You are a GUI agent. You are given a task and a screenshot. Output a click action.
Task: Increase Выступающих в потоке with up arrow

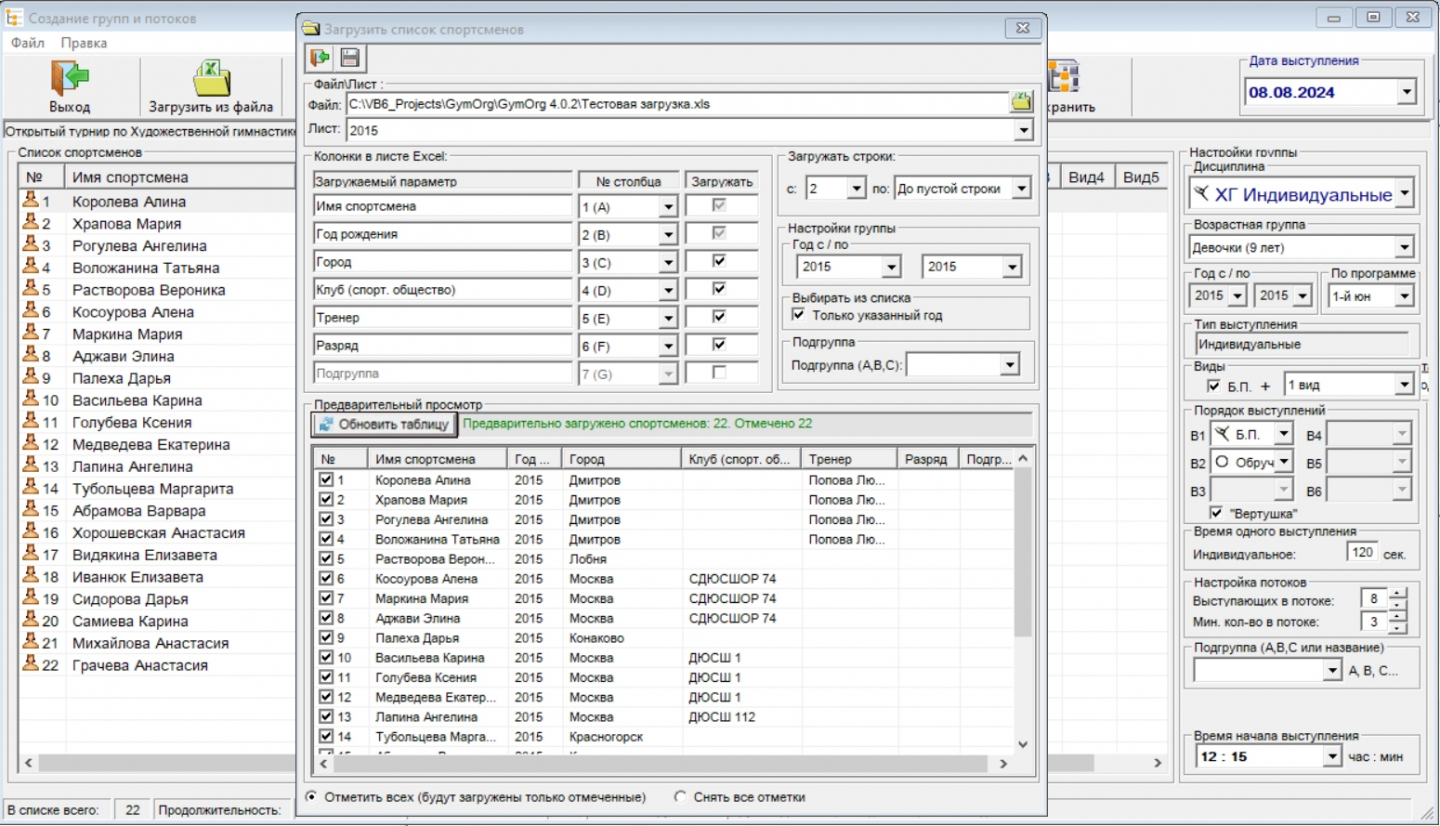pyautogui.click(x=1398, y=592)
